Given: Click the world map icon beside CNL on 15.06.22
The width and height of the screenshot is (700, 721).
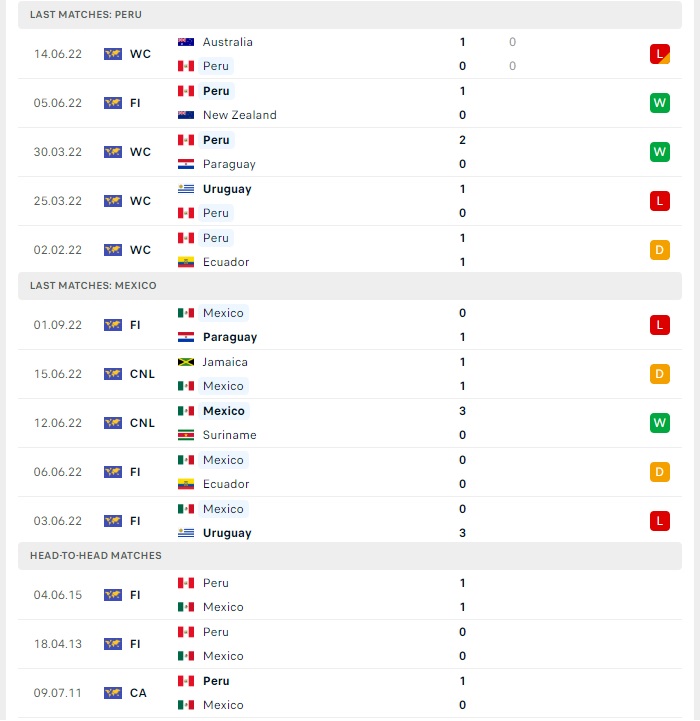Looking at the screenshot, I should coord(113,374).
